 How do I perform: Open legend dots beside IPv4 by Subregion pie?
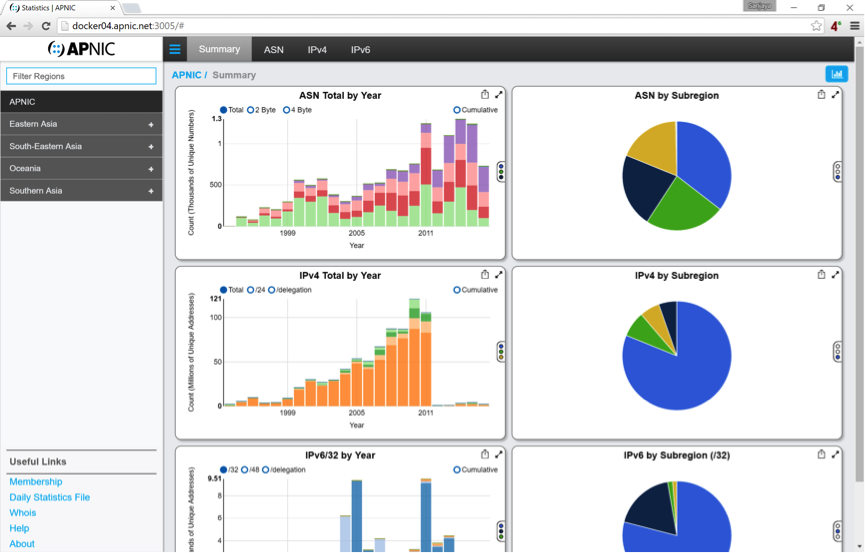(837, 352)
